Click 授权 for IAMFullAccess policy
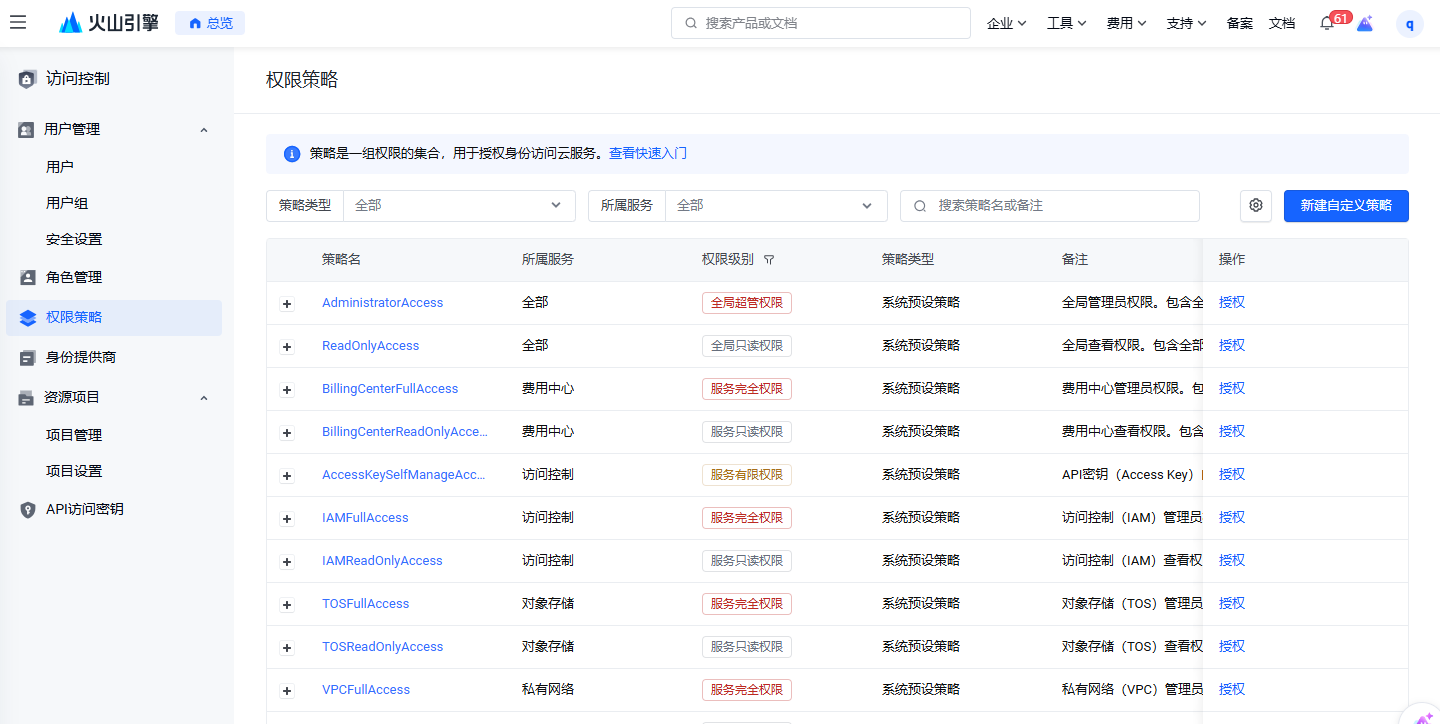 coord(1232,518)
